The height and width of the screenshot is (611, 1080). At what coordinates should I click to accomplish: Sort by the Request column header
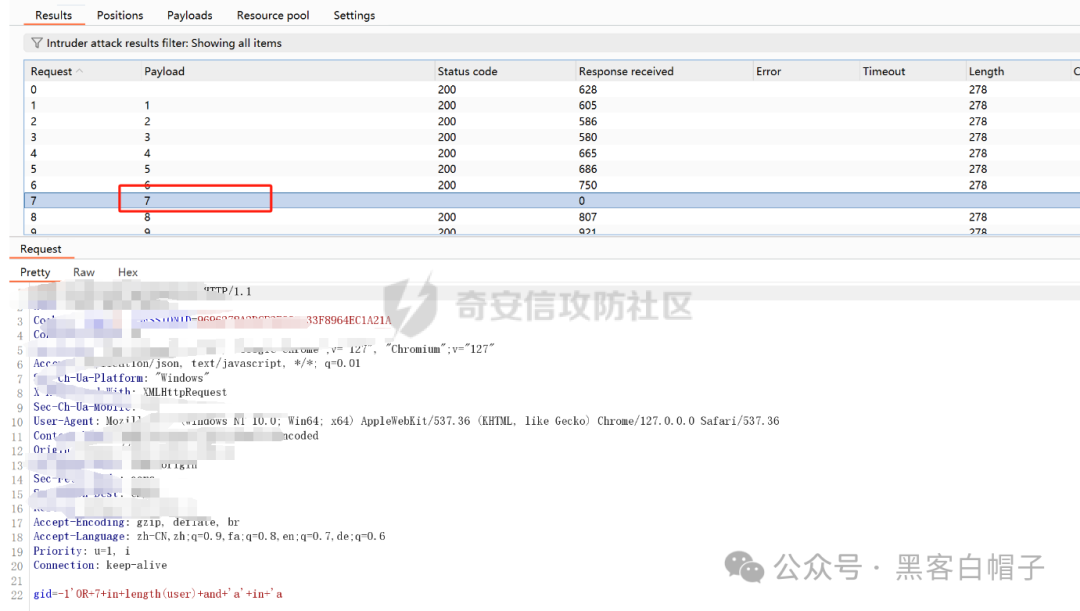[51, 71]
